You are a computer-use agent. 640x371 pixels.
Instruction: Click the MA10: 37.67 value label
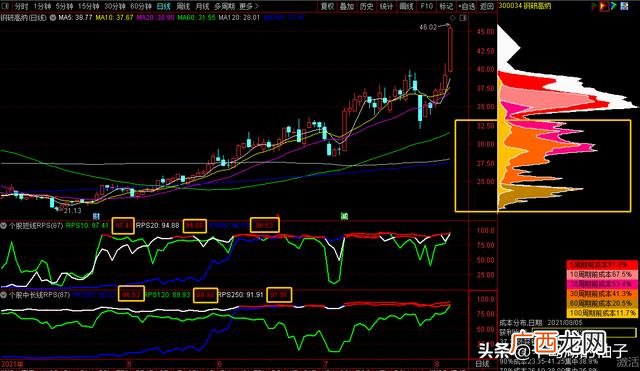[115, 18]
